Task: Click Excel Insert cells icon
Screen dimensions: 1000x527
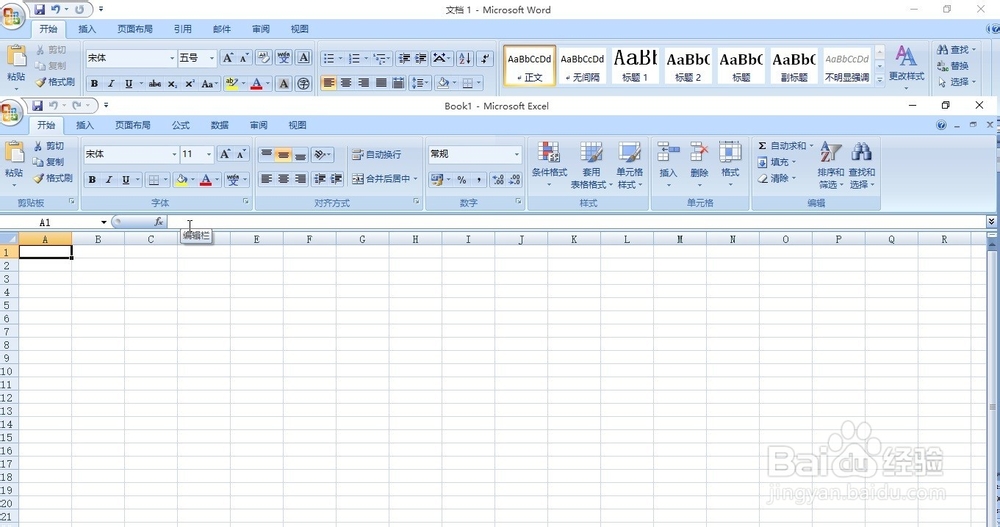Action: click(x=668, y=152)
